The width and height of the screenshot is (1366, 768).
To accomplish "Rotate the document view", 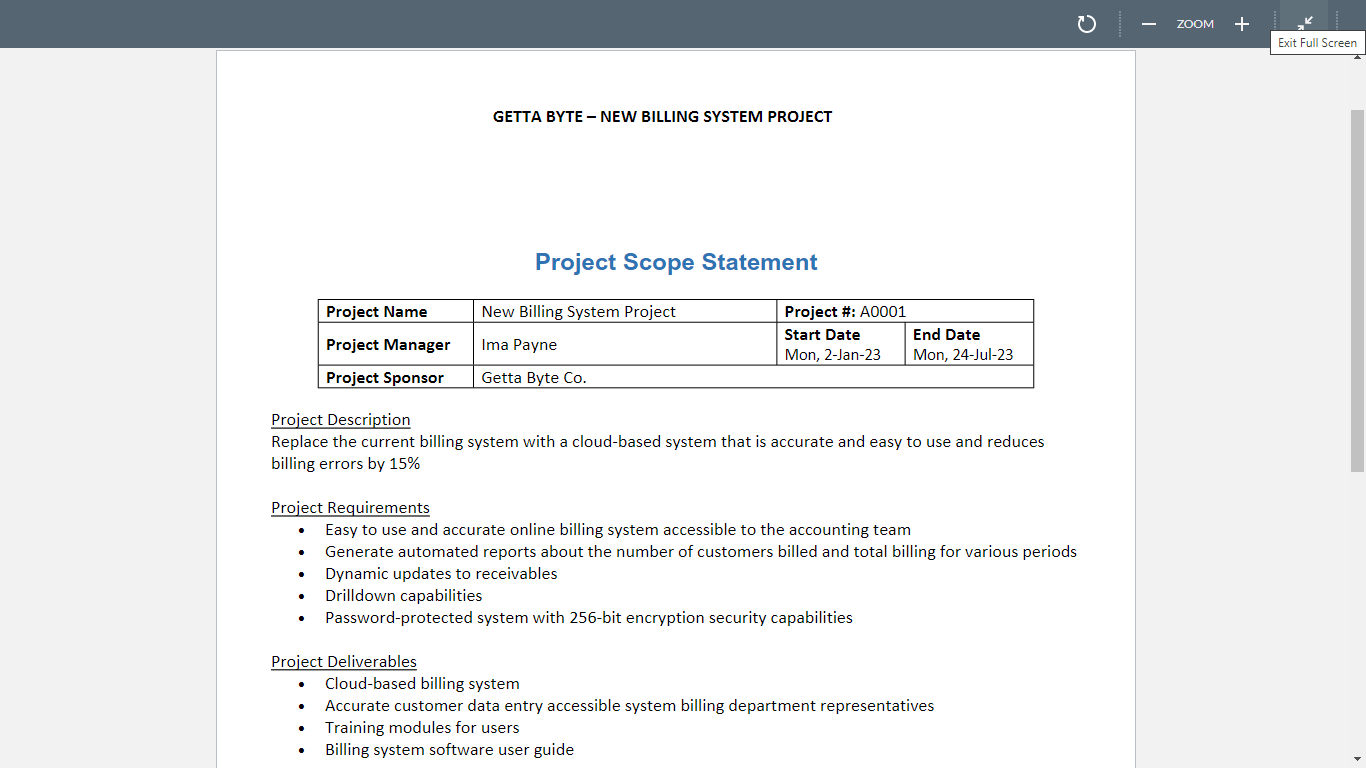I will [x=1087, y=24].
